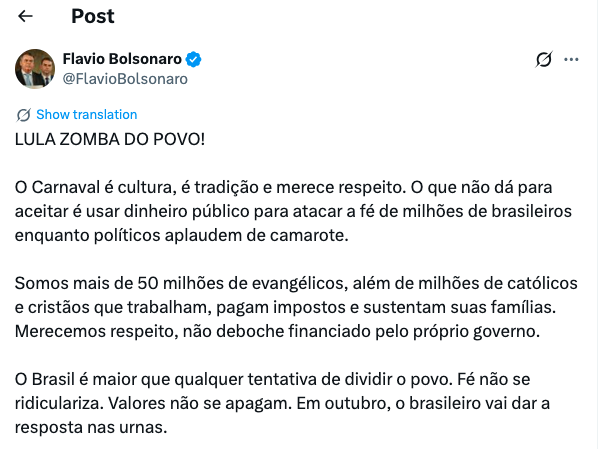Open the Grok icon beside the post
Viewport: 604px width, 449px height.
pos(545,60)
